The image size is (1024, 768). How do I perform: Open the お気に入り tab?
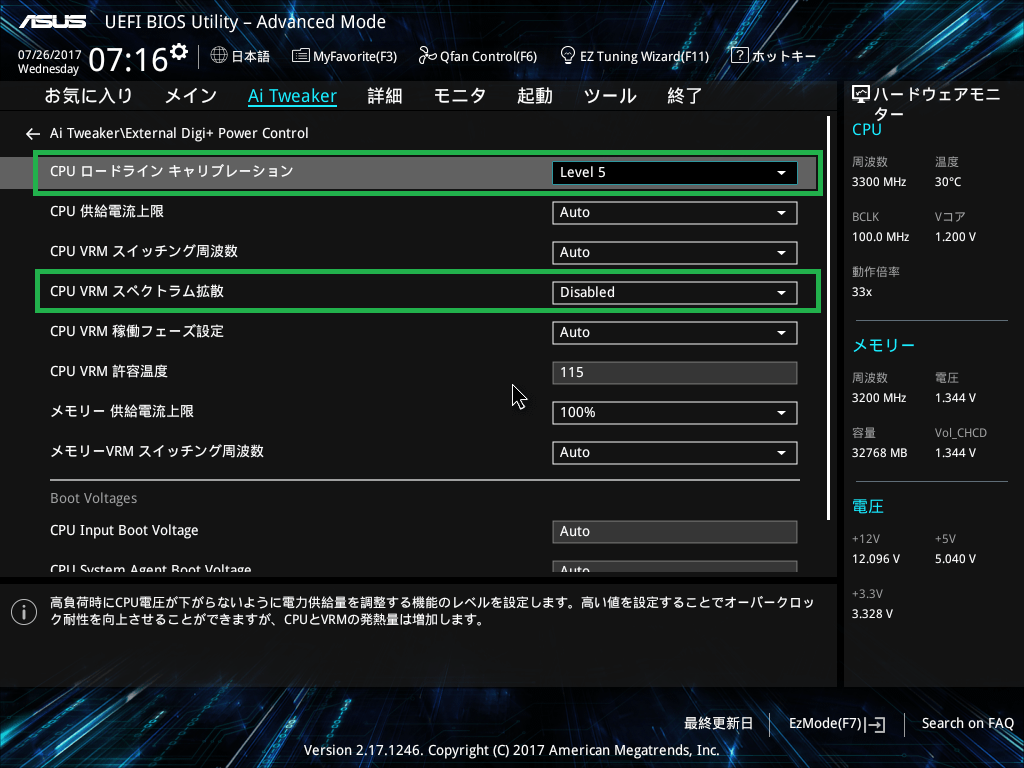(88, 96)
